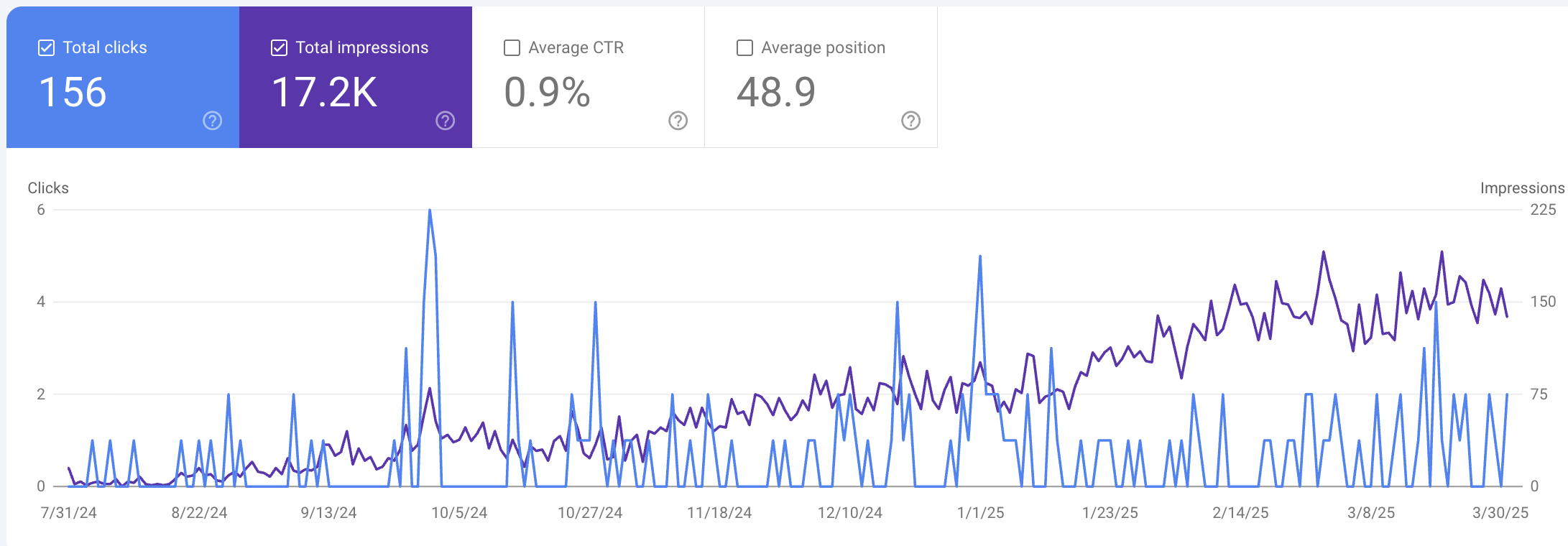
Task: Open help icon on Total impressions card
Action: click(x=445, y=121)
